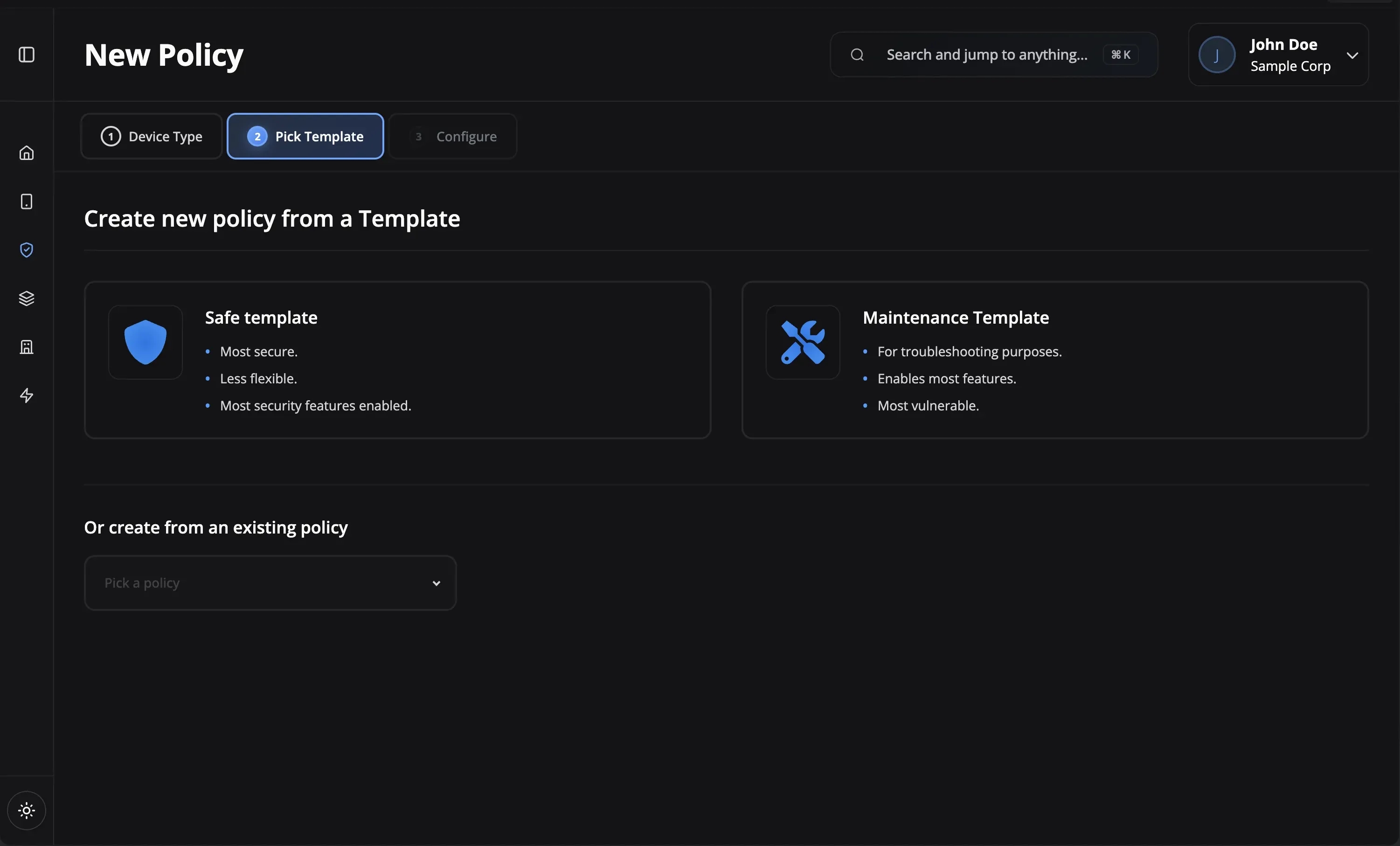Open the lightning bolt sidebar icon
Viewport: 1400px width, 846px height.
tap(27, 395)
